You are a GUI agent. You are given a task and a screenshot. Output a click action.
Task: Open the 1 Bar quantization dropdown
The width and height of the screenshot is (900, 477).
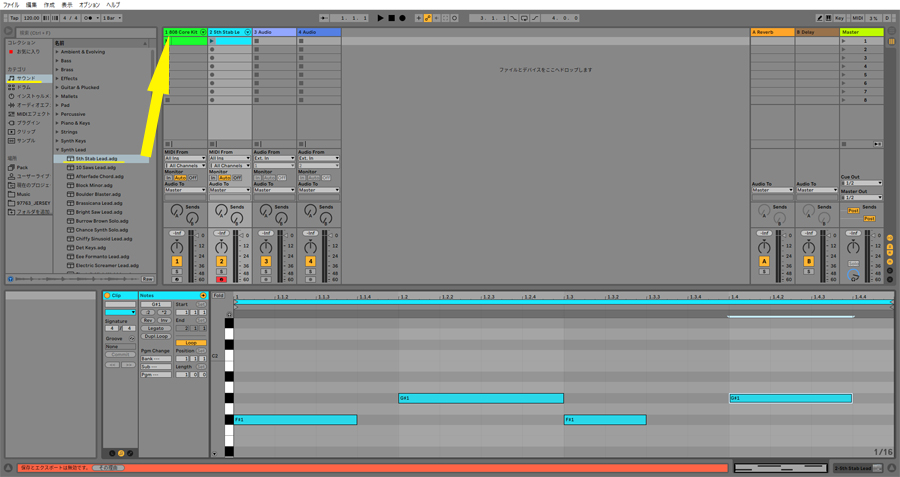pyautogui.click(x=112, y=18)
